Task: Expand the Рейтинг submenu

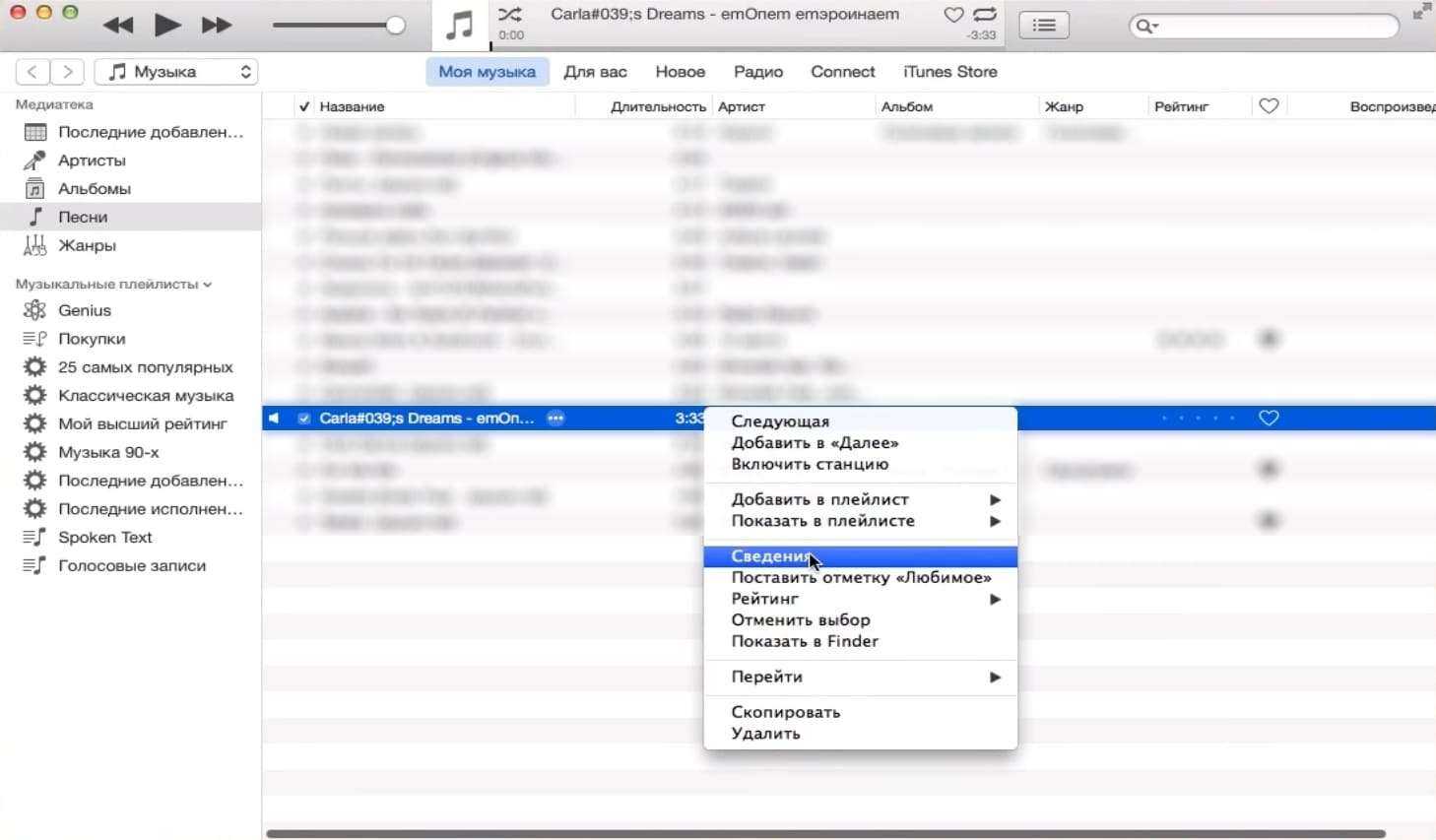Action: 860,599
